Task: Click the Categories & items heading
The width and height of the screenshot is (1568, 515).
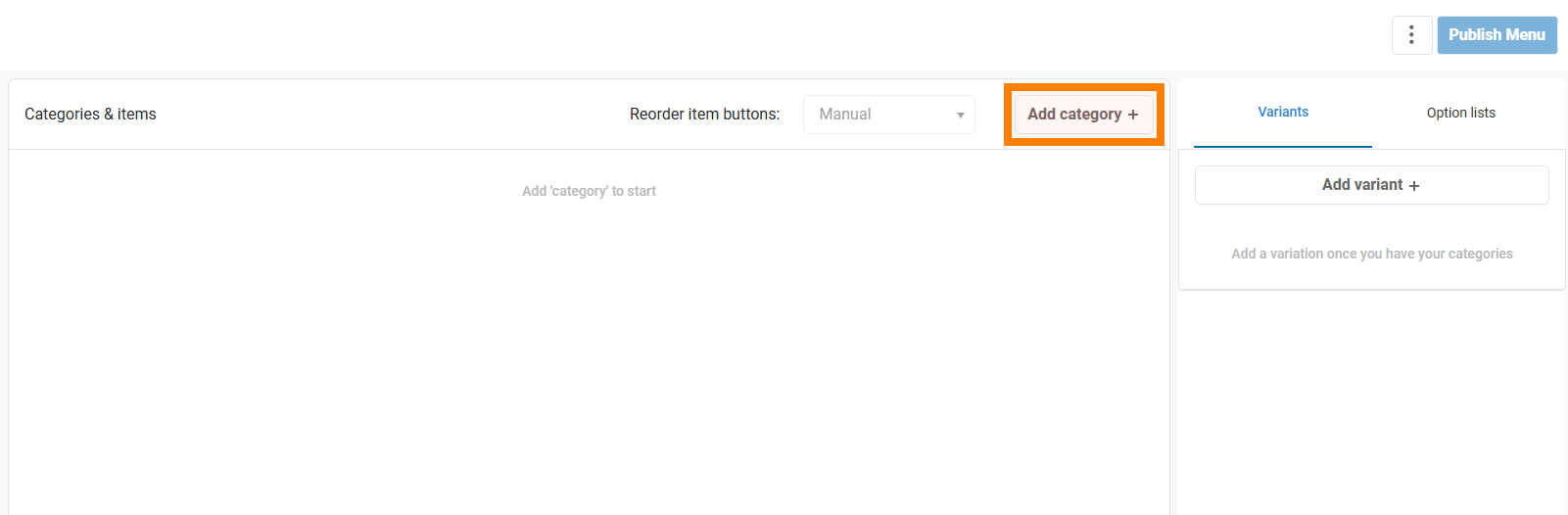Action: 90,115
